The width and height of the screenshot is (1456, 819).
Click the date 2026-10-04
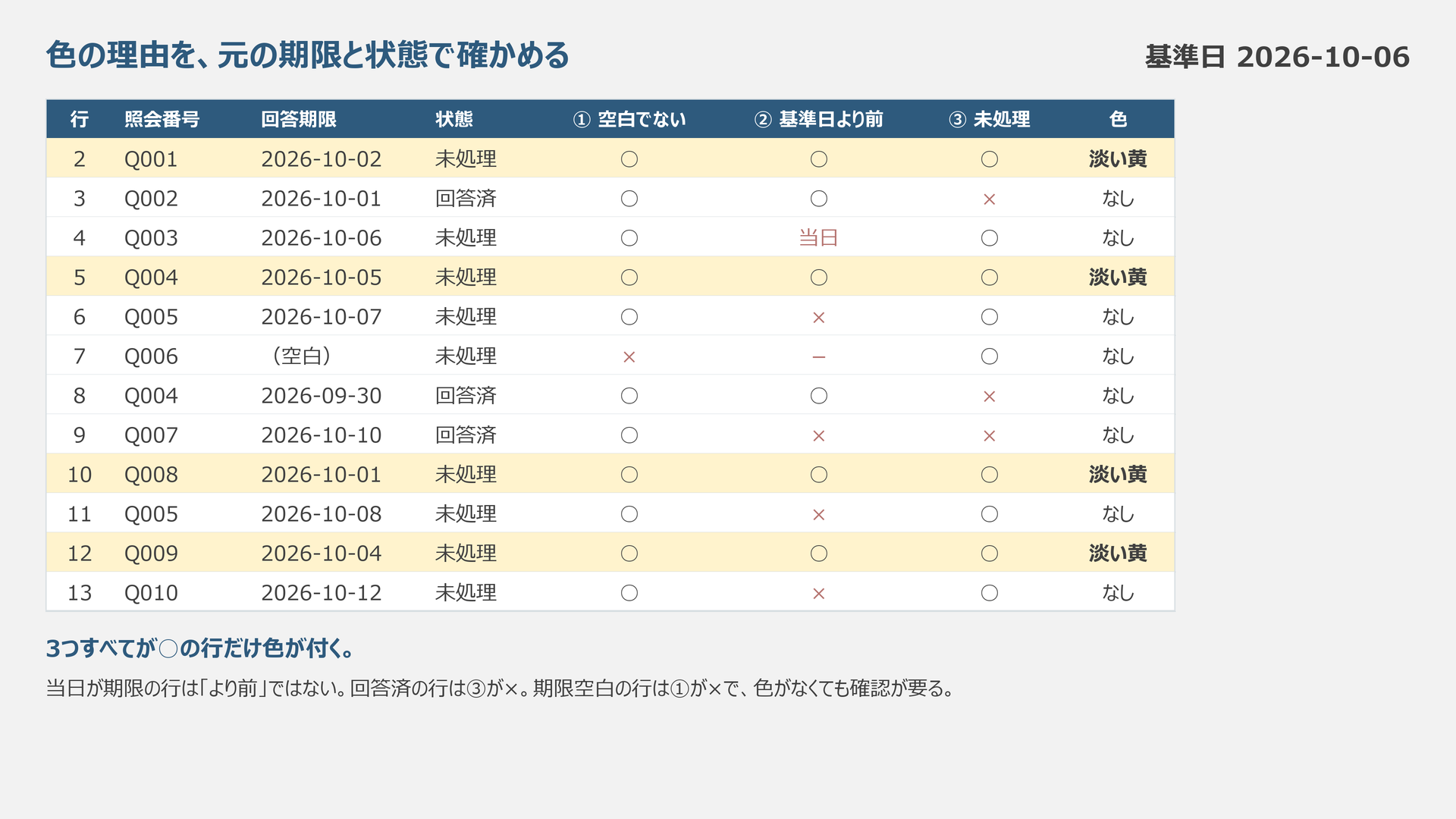point(322,554)
